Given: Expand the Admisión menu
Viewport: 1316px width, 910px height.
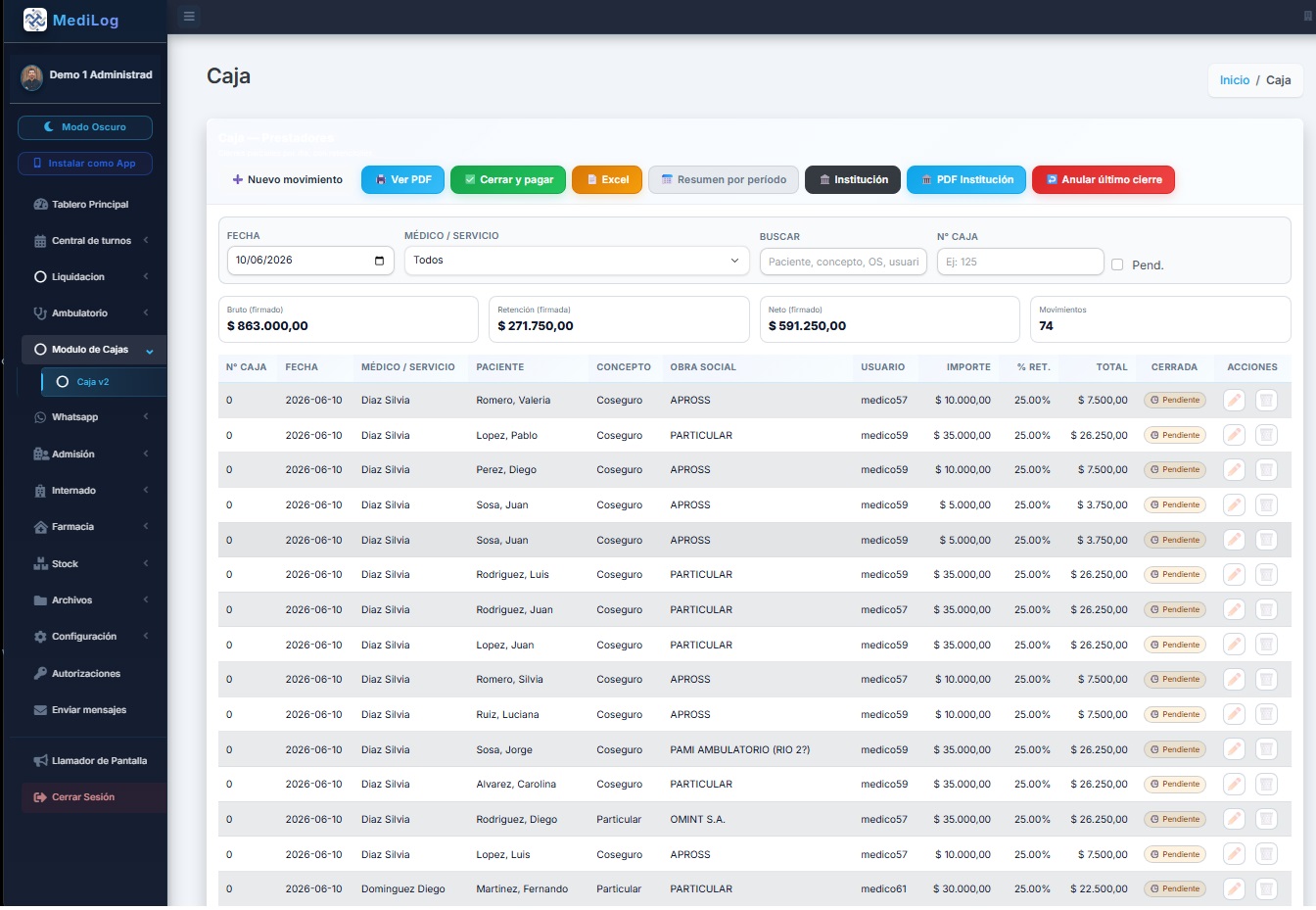Looking at the screenshot, I should coord(92,455).
